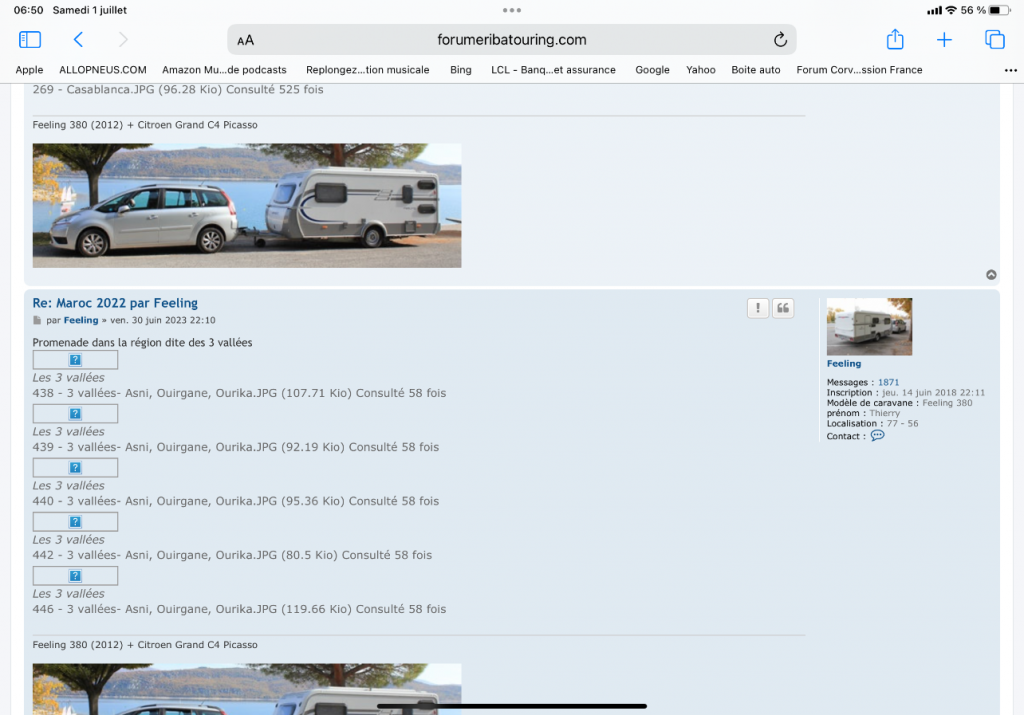This screenshot has width=1024, height=715.
Task: Open the LCL Banque et assurance bookmark
Action: (x=553, y=70)
